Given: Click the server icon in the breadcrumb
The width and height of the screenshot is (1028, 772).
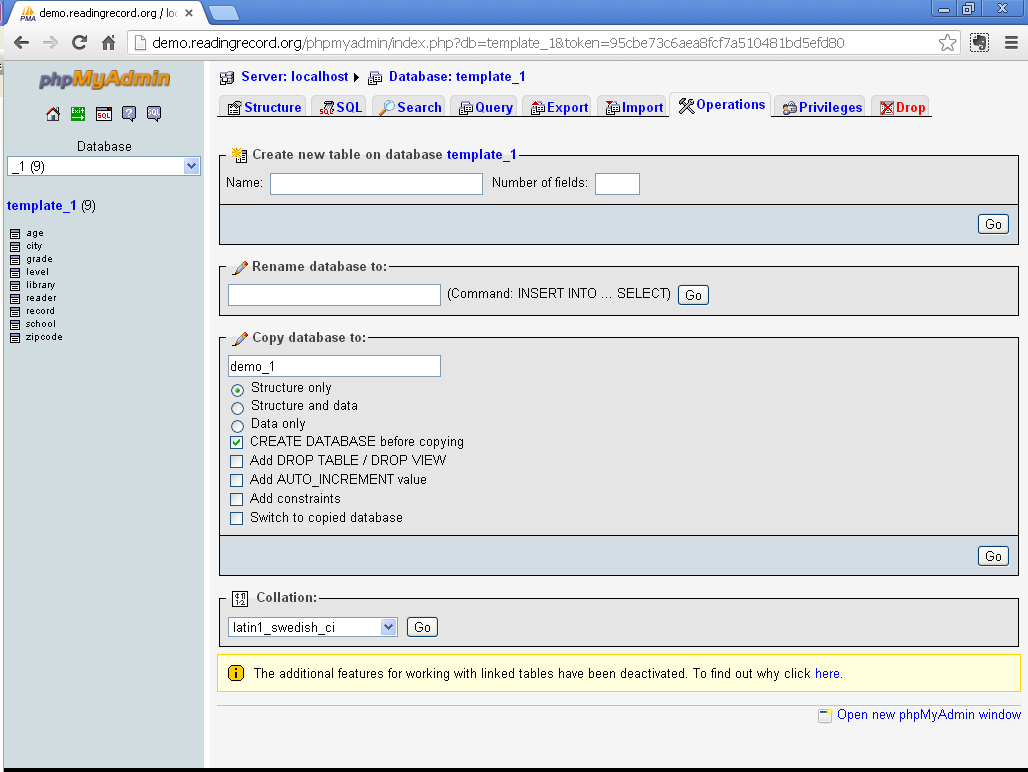Looking at the screenshot, I should [227, 78].
